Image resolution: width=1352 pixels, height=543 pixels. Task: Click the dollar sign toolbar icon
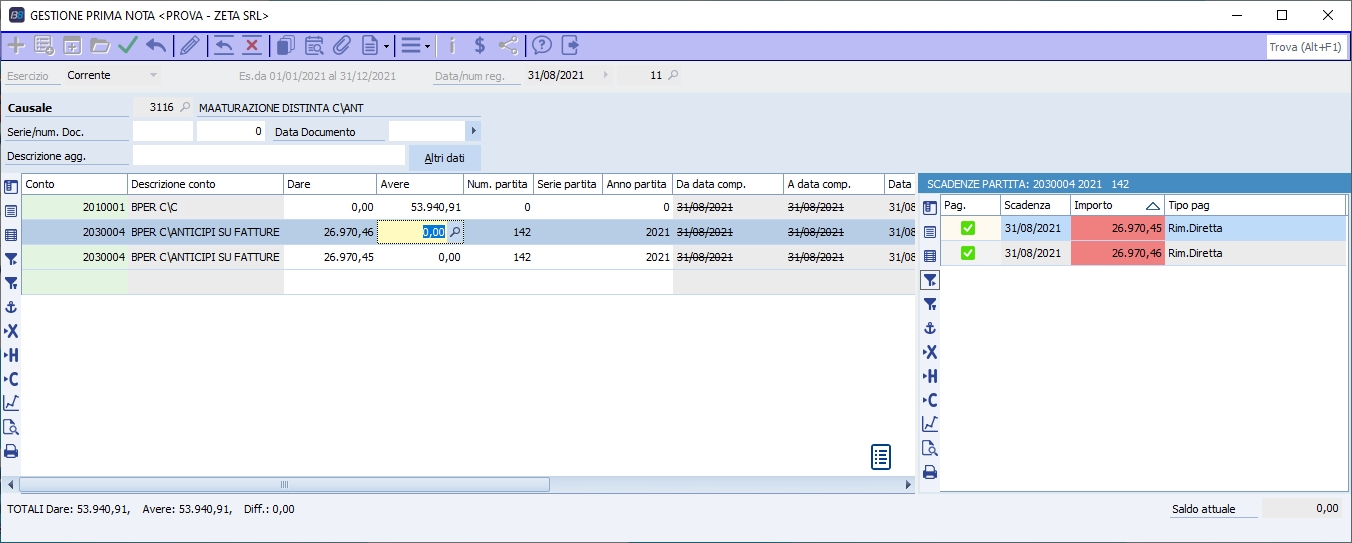click(x=480, y=45)
